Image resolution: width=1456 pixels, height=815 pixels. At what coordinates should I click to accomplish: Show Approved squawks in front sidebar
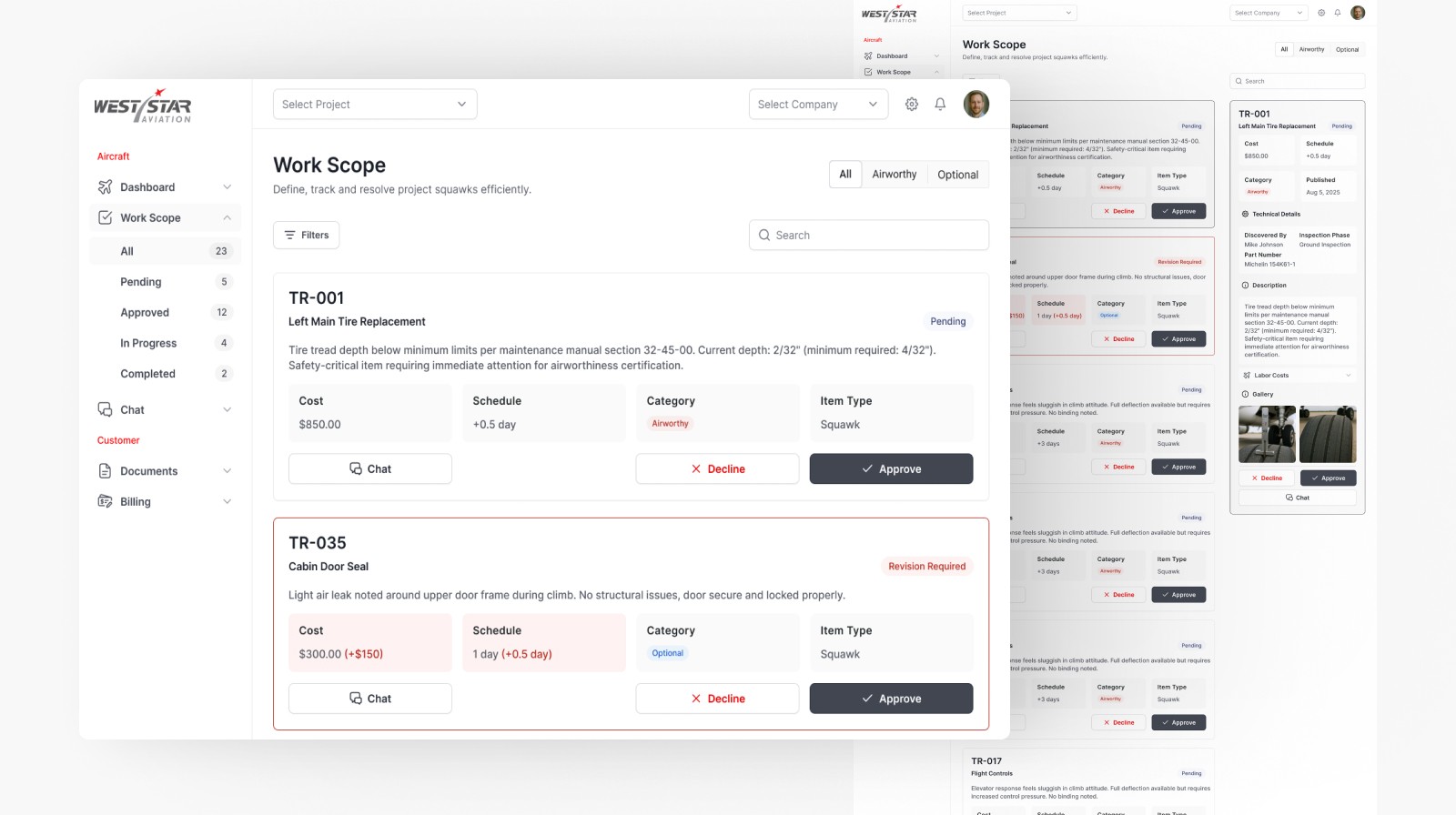coord(166,312)
